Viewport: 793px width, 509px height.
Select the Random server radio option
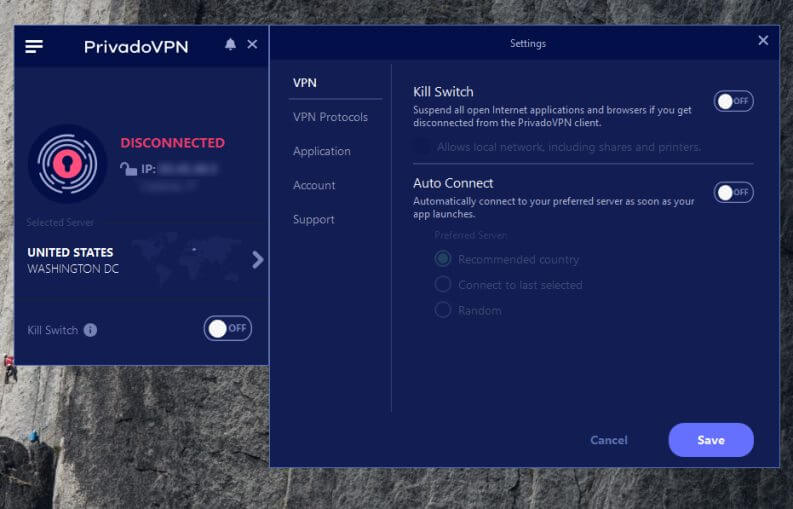click(x=443, y=310)
